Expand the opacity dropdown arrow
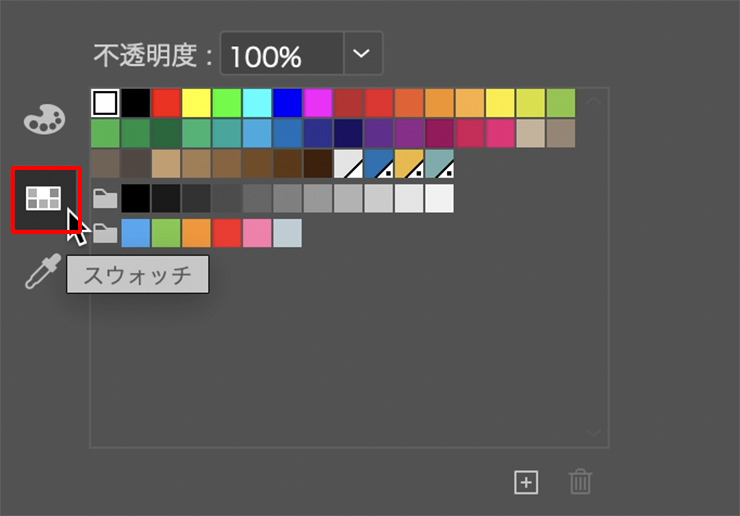 (362, 54)
